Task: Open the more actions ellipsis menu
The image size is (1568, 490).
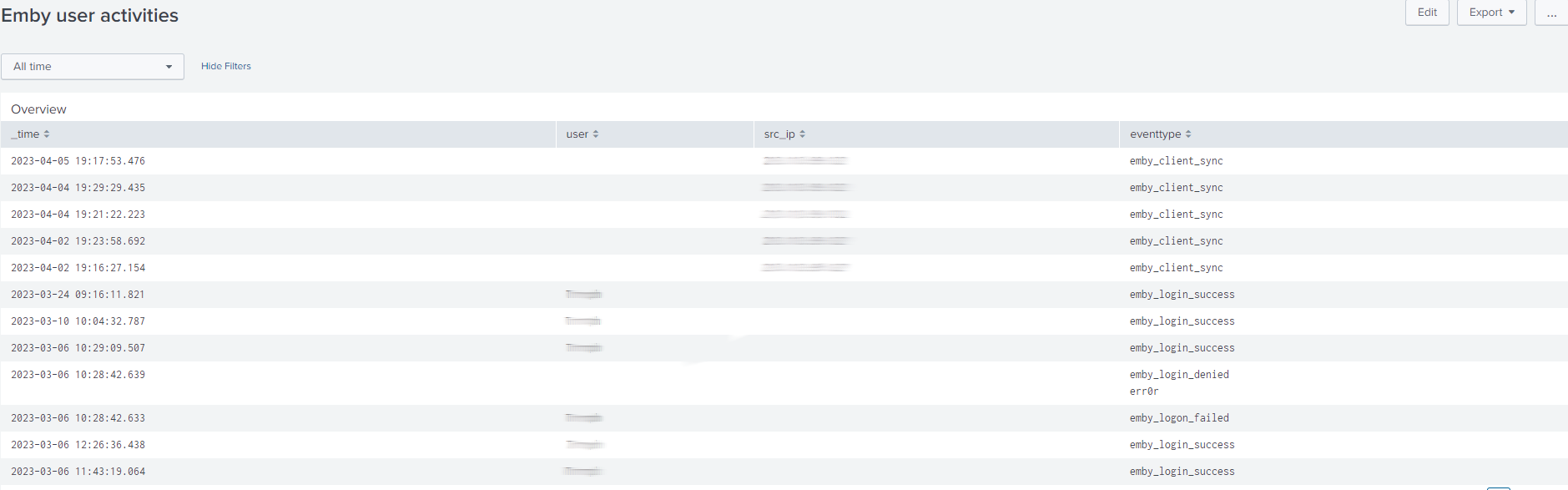Action: pos(1551,13)
